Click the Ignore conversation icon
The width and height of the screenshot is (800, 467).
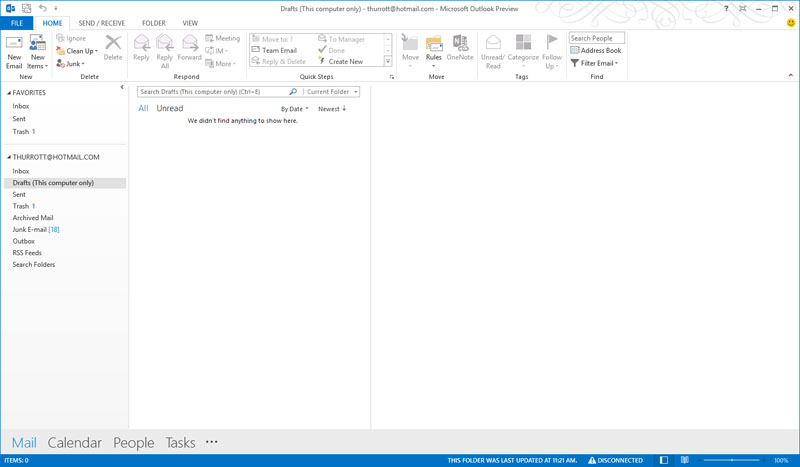point(60,38)
